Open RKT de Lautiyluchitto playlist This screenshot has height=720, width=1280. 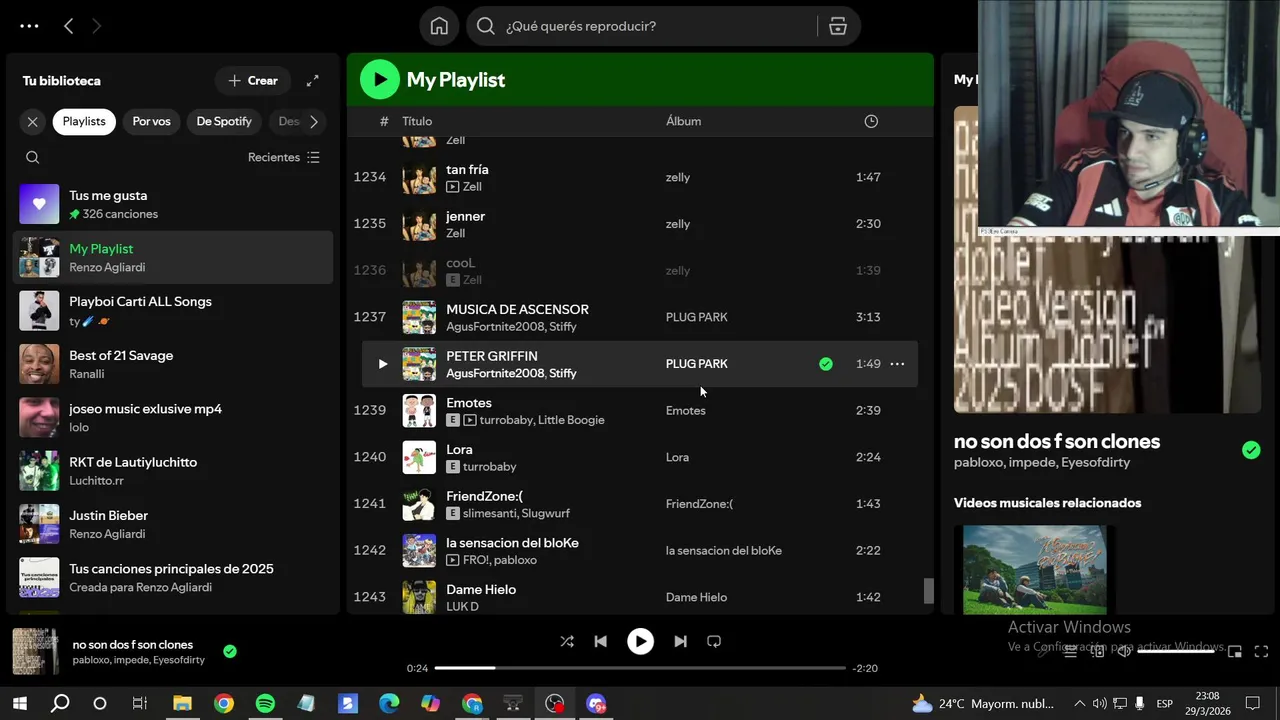(173, 471)
